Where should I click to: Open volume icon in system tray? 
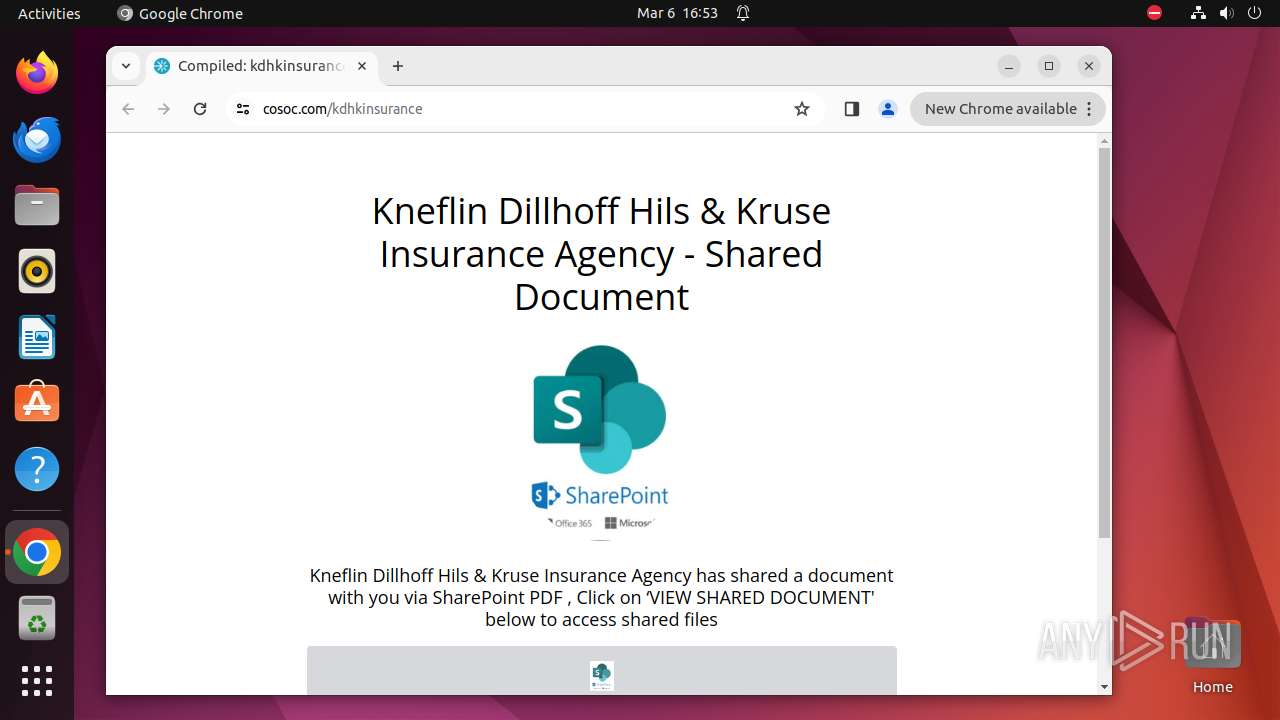click(1227, 13)
